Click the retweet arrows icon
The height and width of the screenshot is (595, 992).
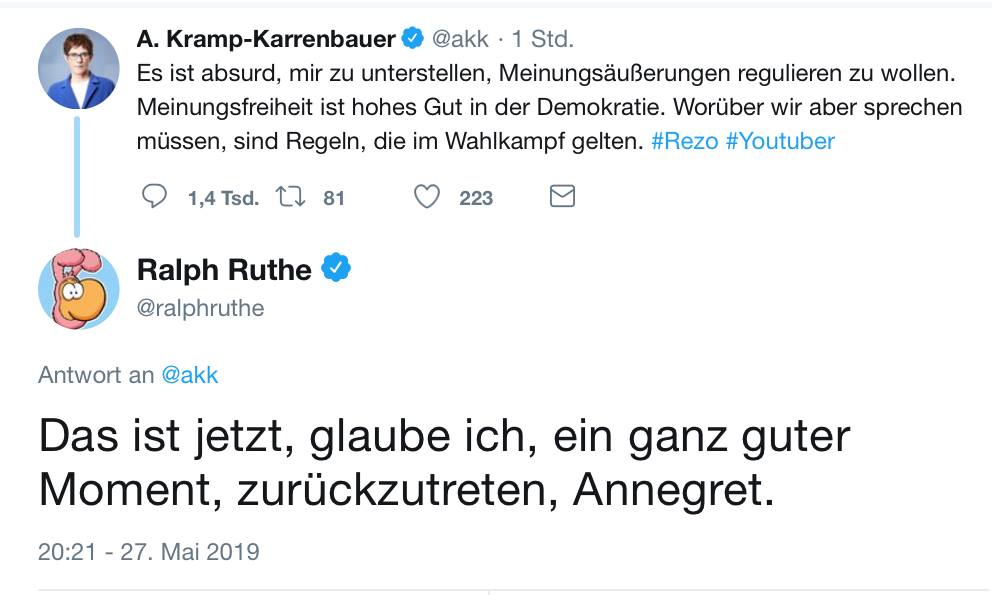(290, 198)
